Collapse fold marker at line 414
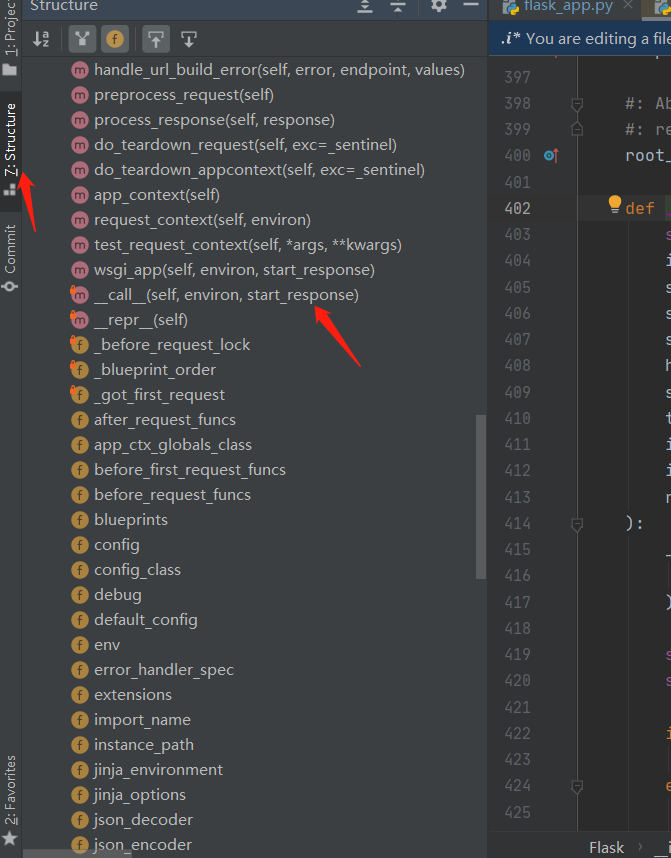This screenshot has width=671, height=858. pos(577,524)
